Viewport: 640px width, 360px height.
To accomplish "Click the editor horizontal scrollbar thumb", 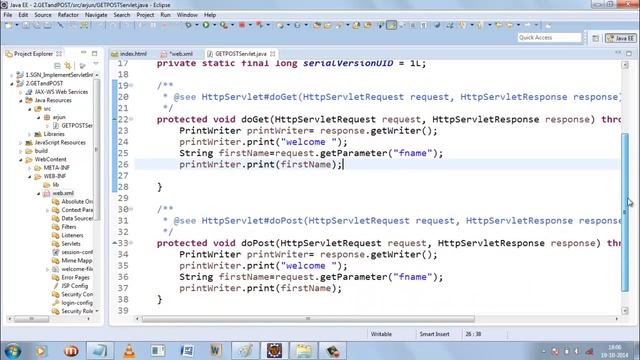I will click(308, 319).
